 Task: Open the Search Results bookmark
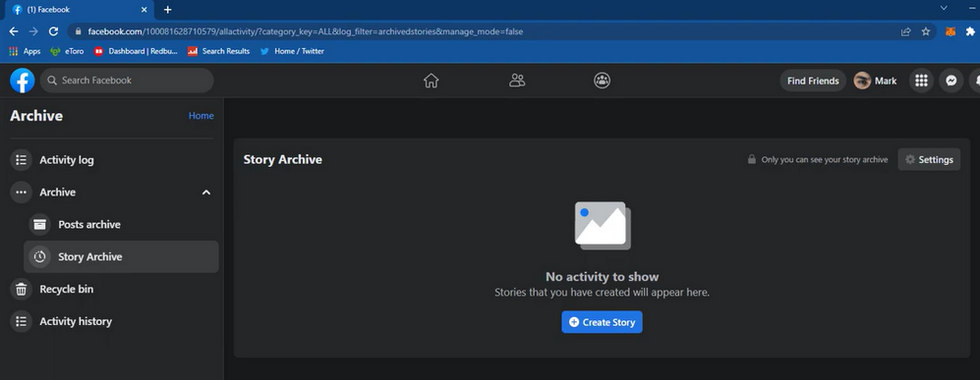point(219,51)
